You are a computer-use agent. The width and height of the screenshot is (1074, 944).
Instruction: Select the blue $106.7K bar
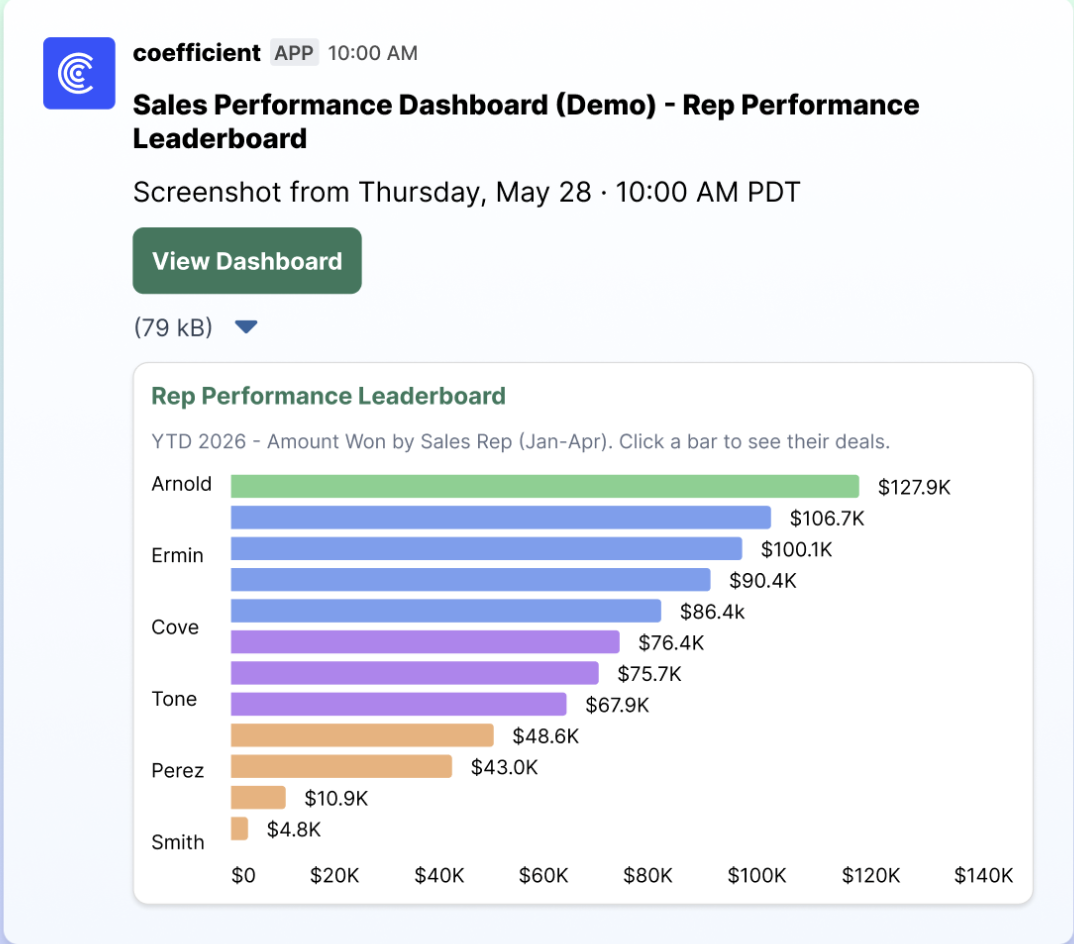pos(501,517)
